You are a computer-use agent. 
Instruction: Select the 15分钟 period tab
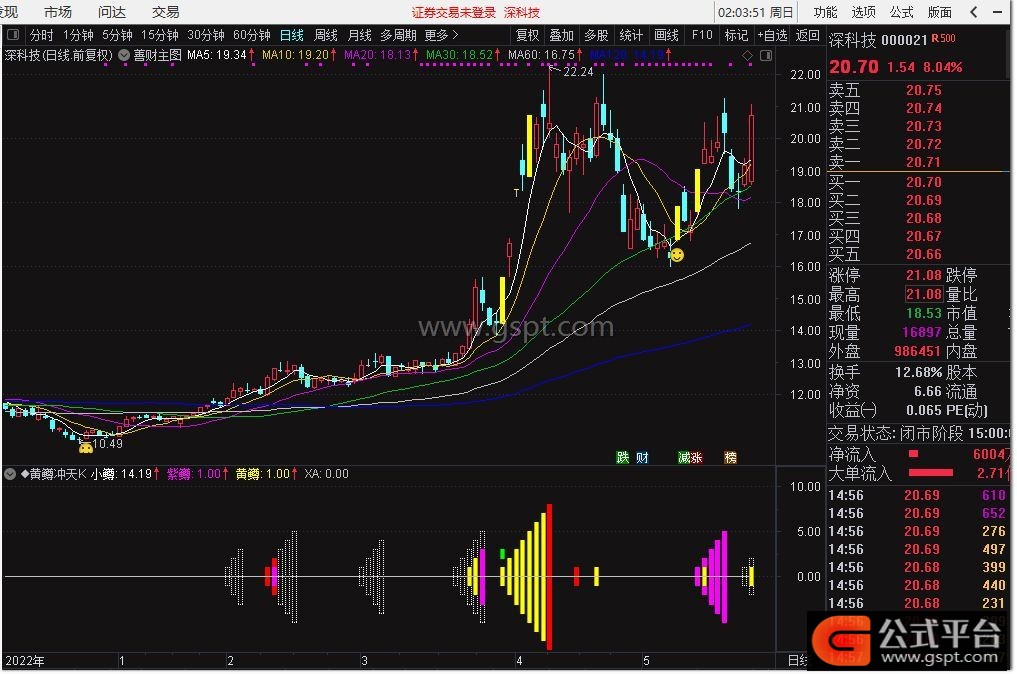160,35
